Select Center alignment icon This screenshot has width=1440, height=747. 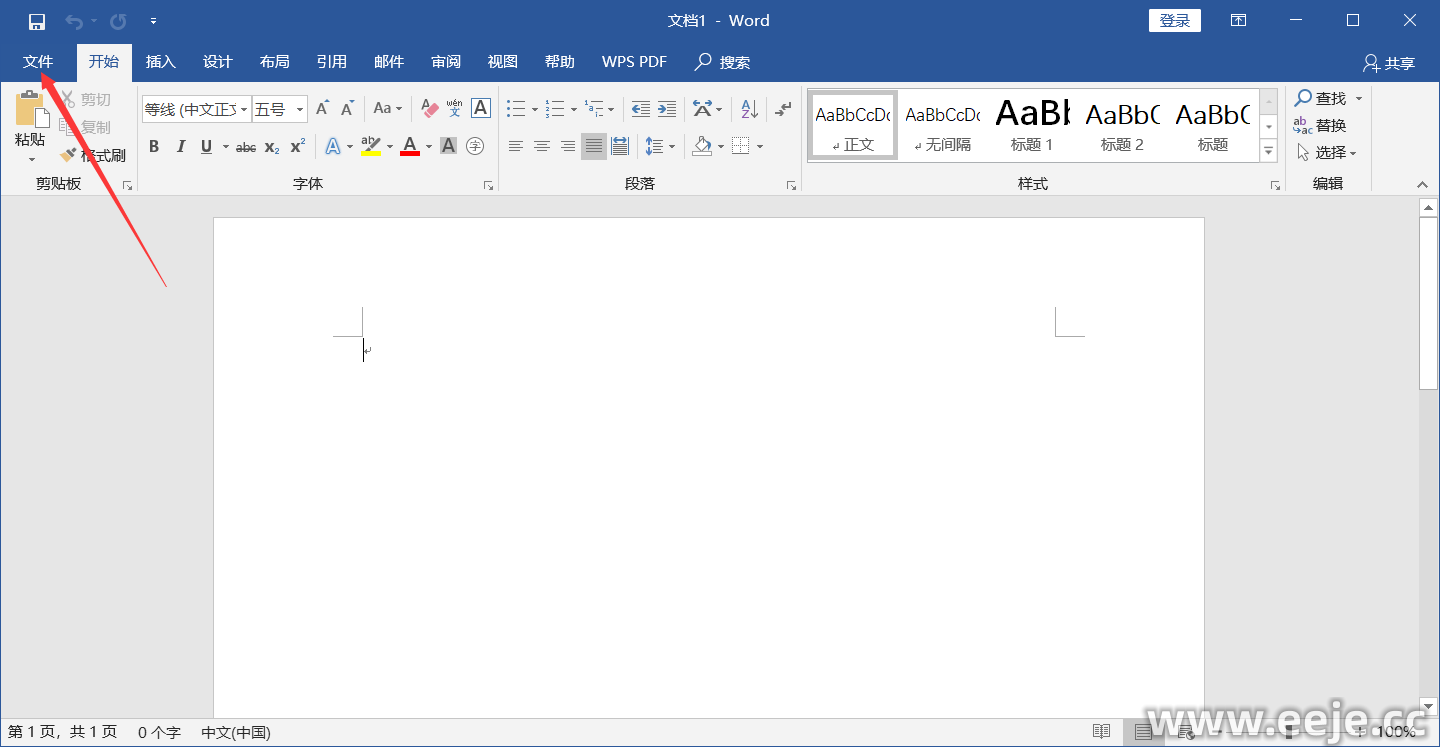tap(542, 147)
